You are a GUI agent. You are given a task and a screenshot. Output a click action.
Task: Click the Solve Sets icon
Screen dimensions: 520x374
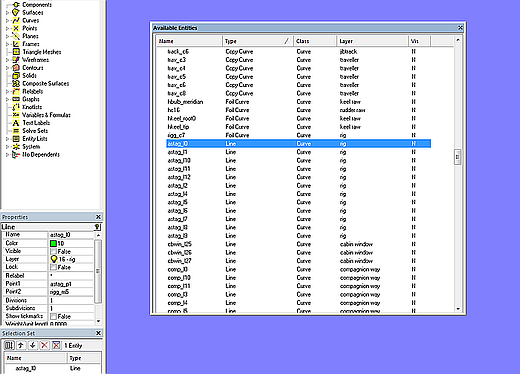pos(16,131)
